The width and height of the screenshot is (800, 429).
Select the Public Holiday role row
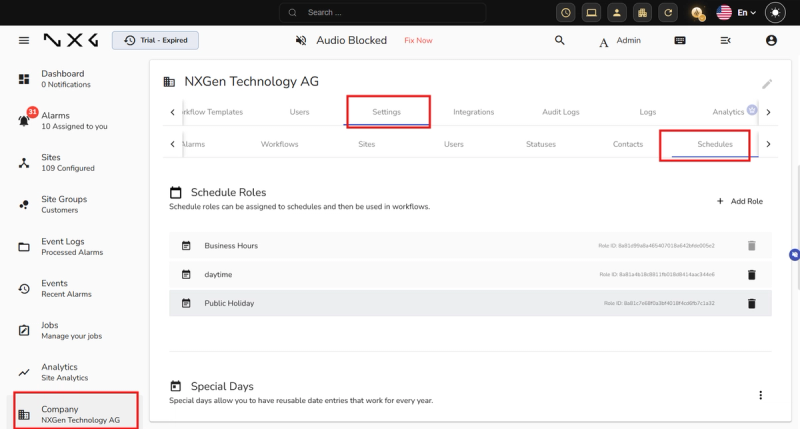click(x=470, y=304)
